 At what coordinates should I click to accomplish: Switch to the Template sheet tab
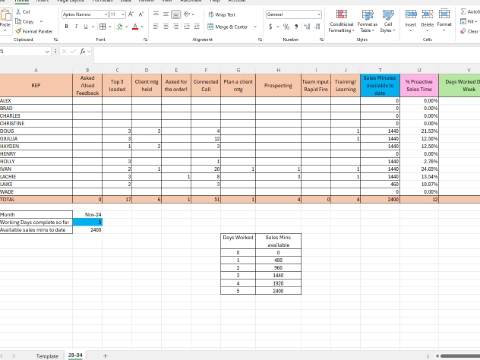click(47, 356)
